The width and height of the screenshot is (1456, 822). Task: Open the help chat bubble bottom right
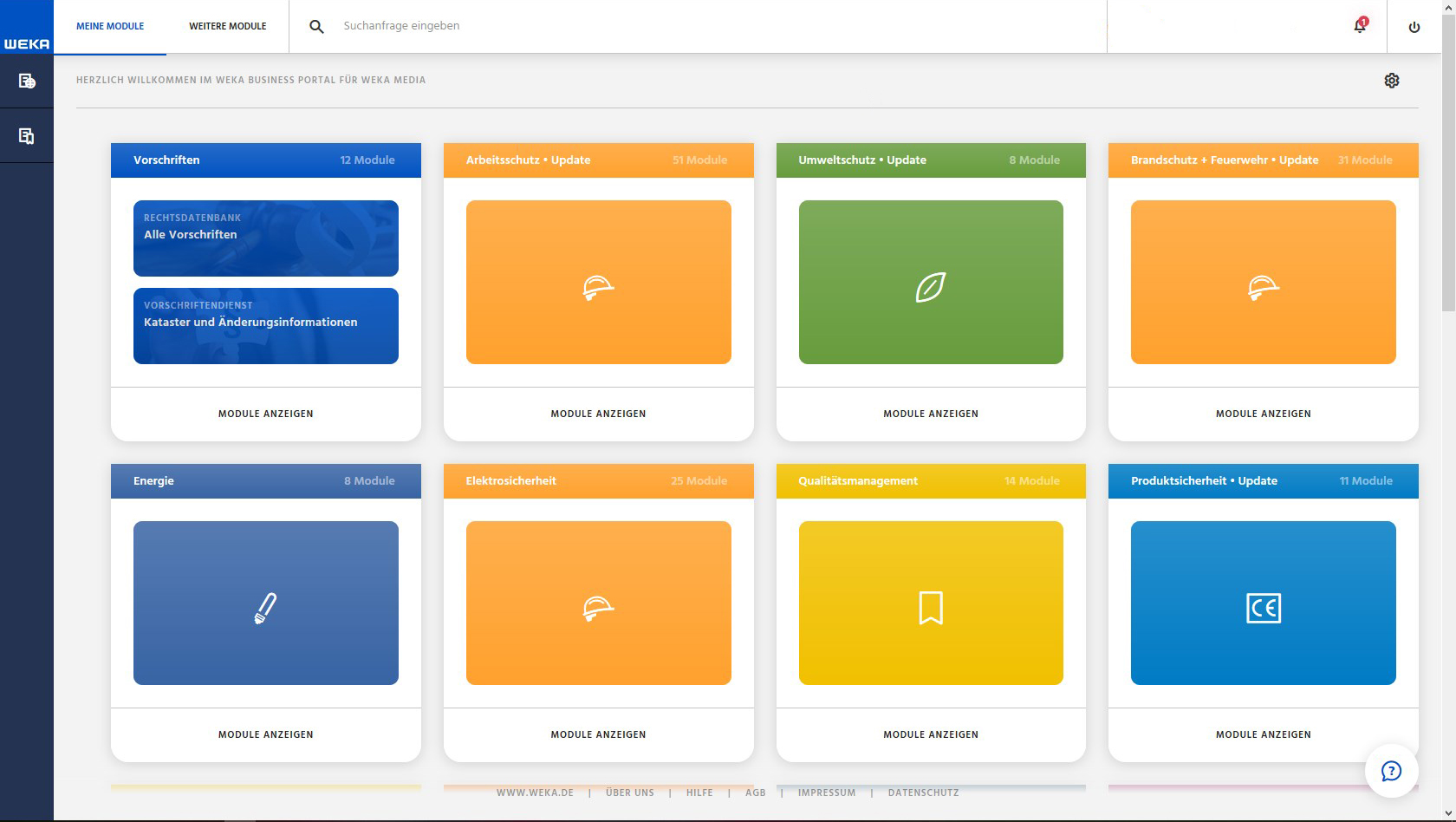coord(1393,770)
